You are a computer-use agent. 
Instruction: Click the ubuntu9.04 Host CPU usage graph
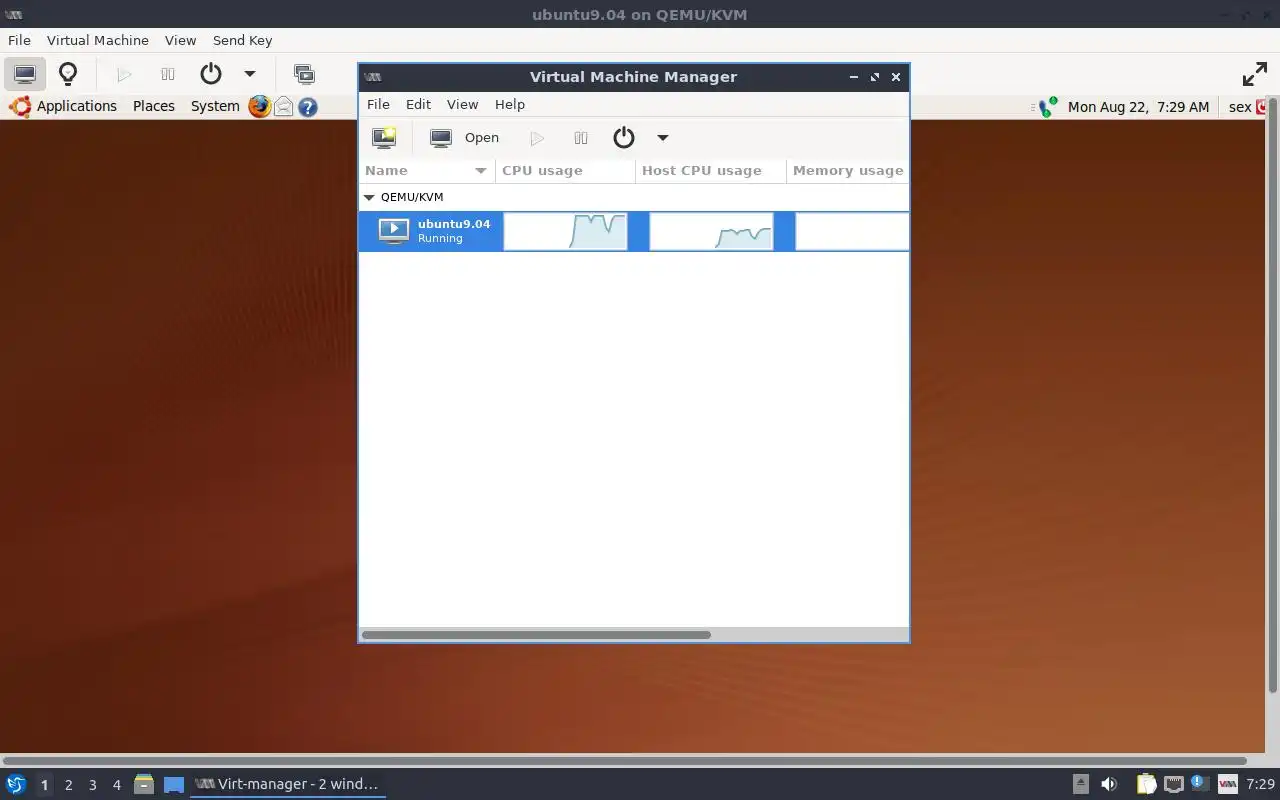click(x=712, y=231)
